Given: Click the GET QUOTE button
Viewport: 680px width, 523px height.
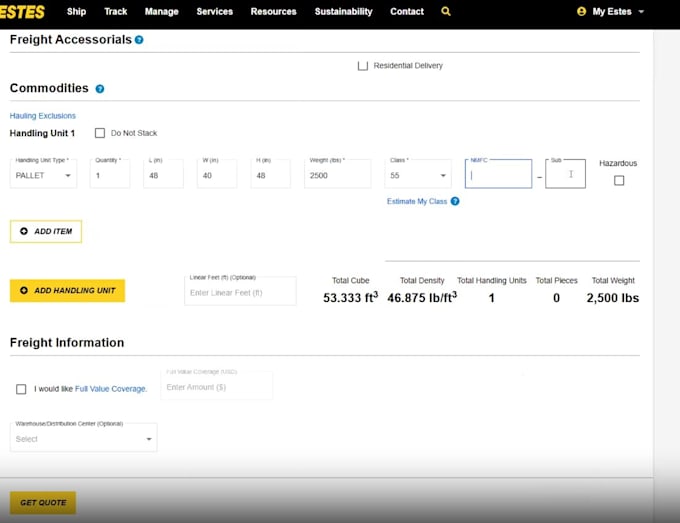Looking at the screenshot, I should [43, 503].
